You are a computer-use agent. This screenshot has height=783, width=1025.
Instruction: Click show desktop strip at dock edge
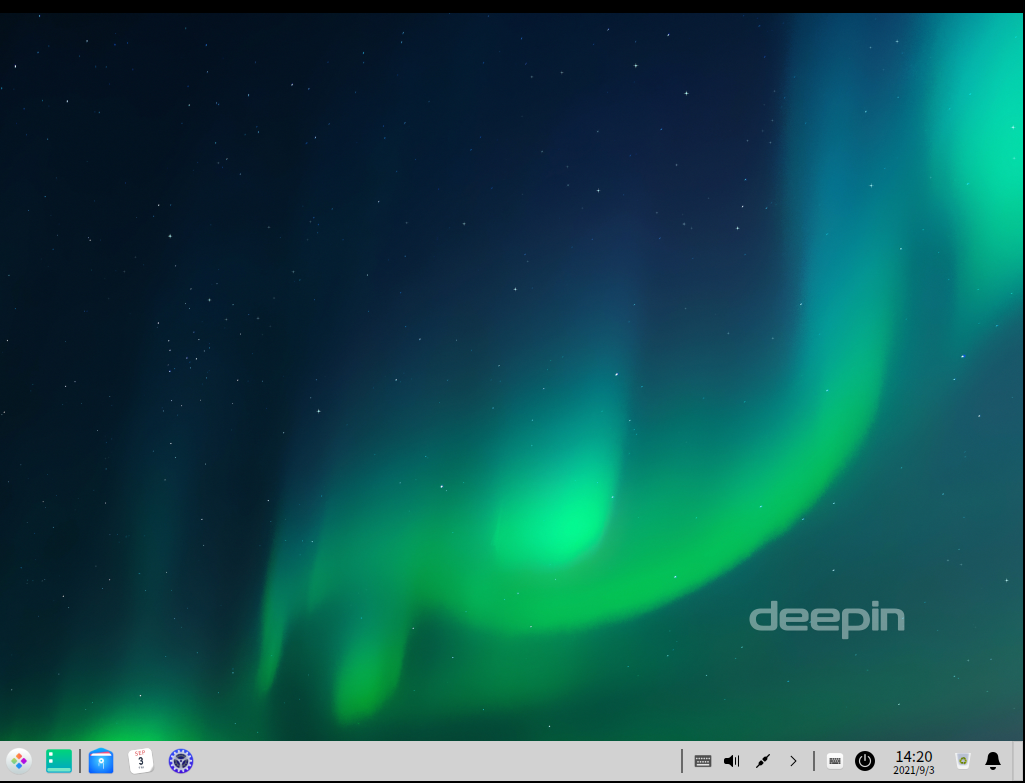[1018, 761]
